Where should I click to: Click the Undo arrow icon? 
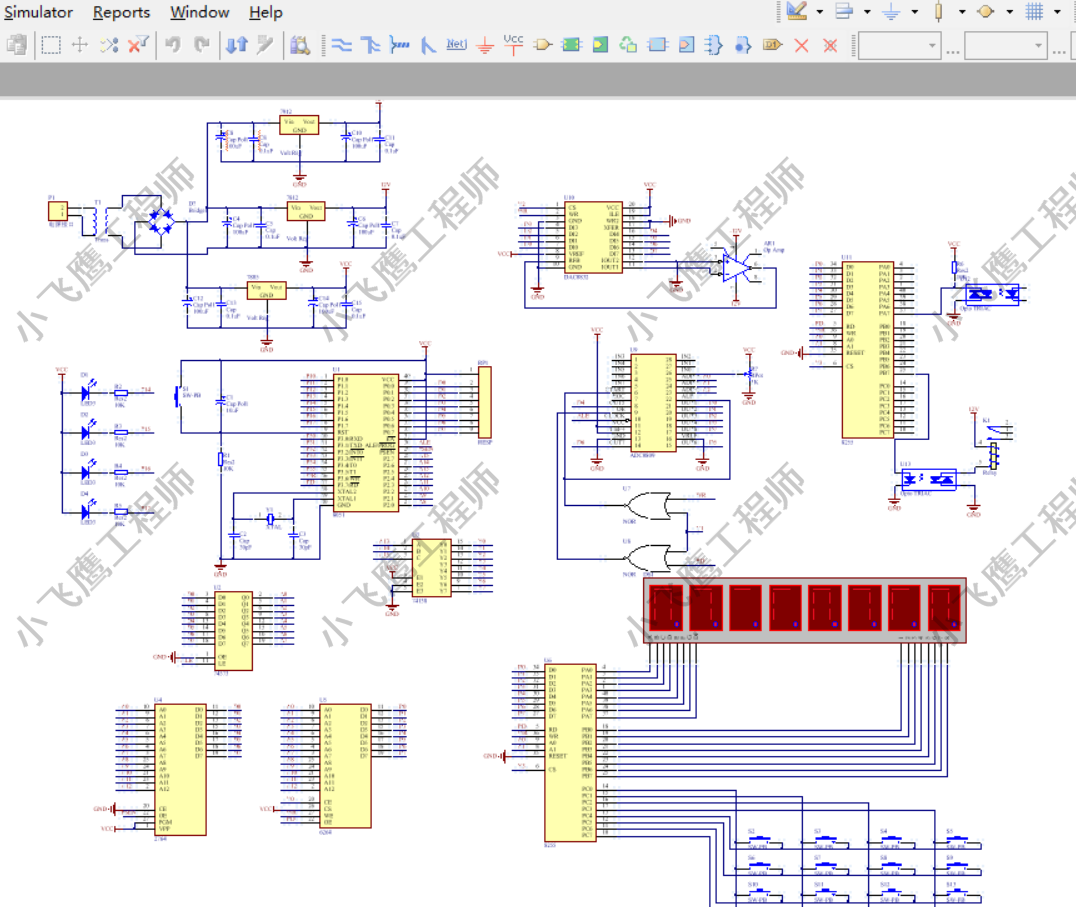[173, 45]
